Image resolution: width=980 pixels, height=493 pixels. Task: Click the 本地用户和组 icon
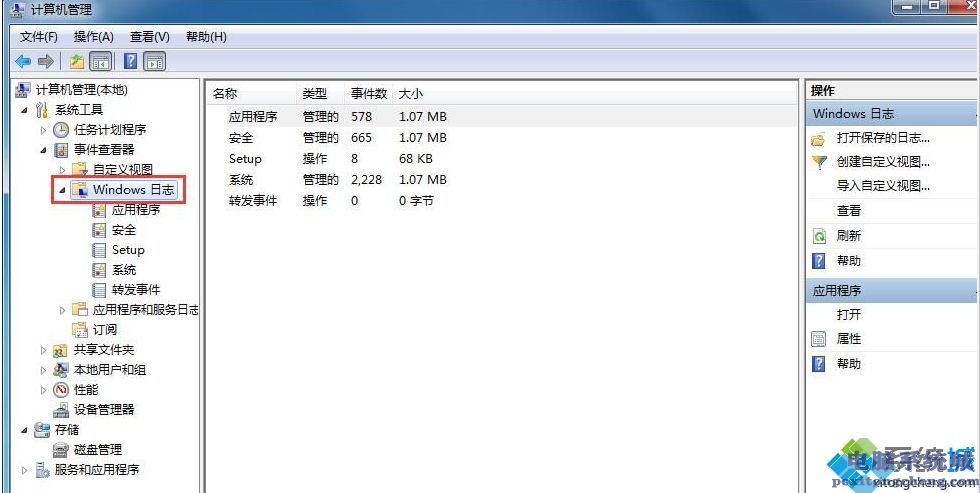pyautogui.click(x=61, y=370)
